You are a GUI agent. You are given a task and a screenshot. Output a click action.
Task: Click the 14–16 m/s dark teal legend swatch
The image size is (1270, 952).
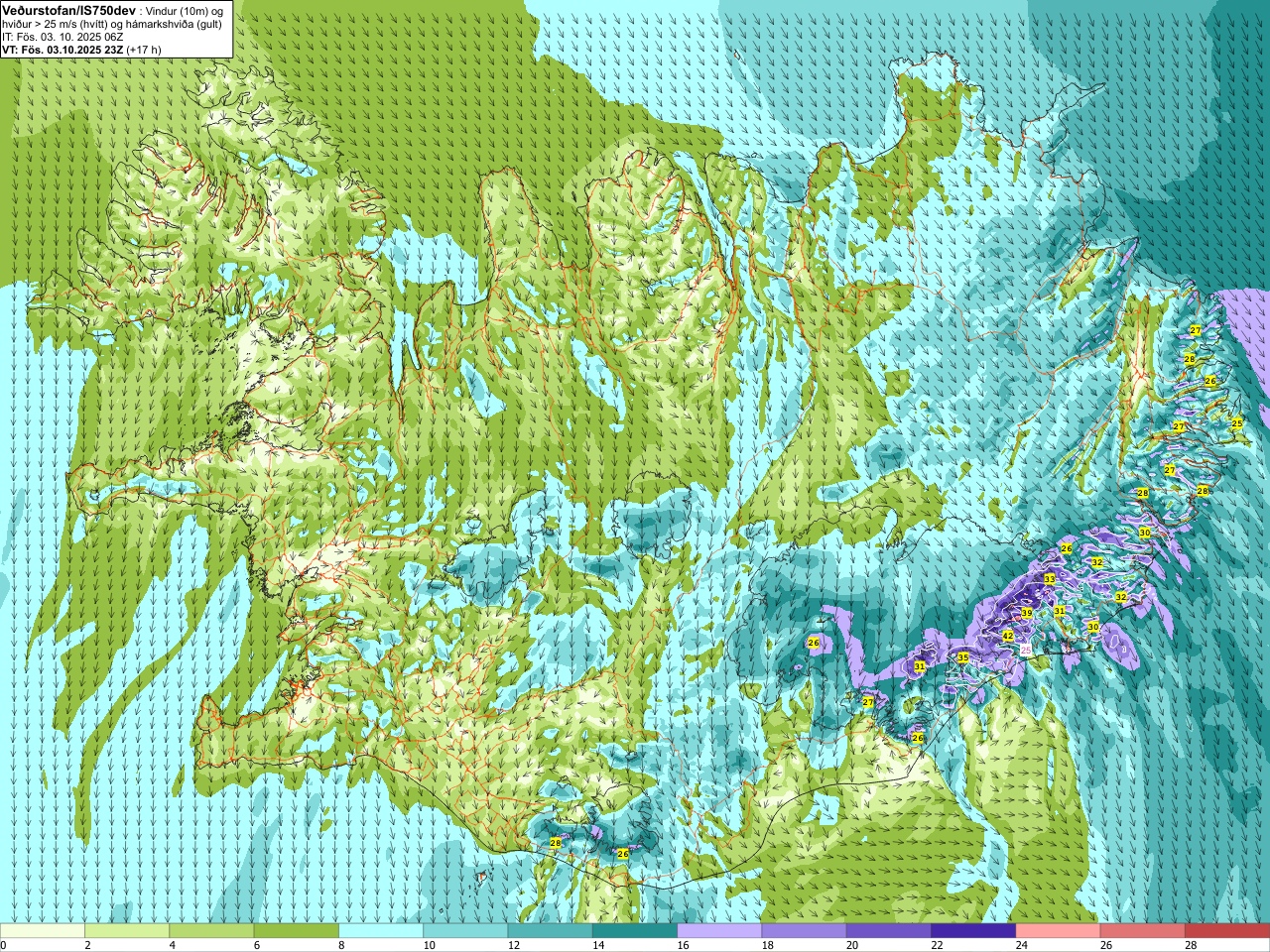coord(635,931)
